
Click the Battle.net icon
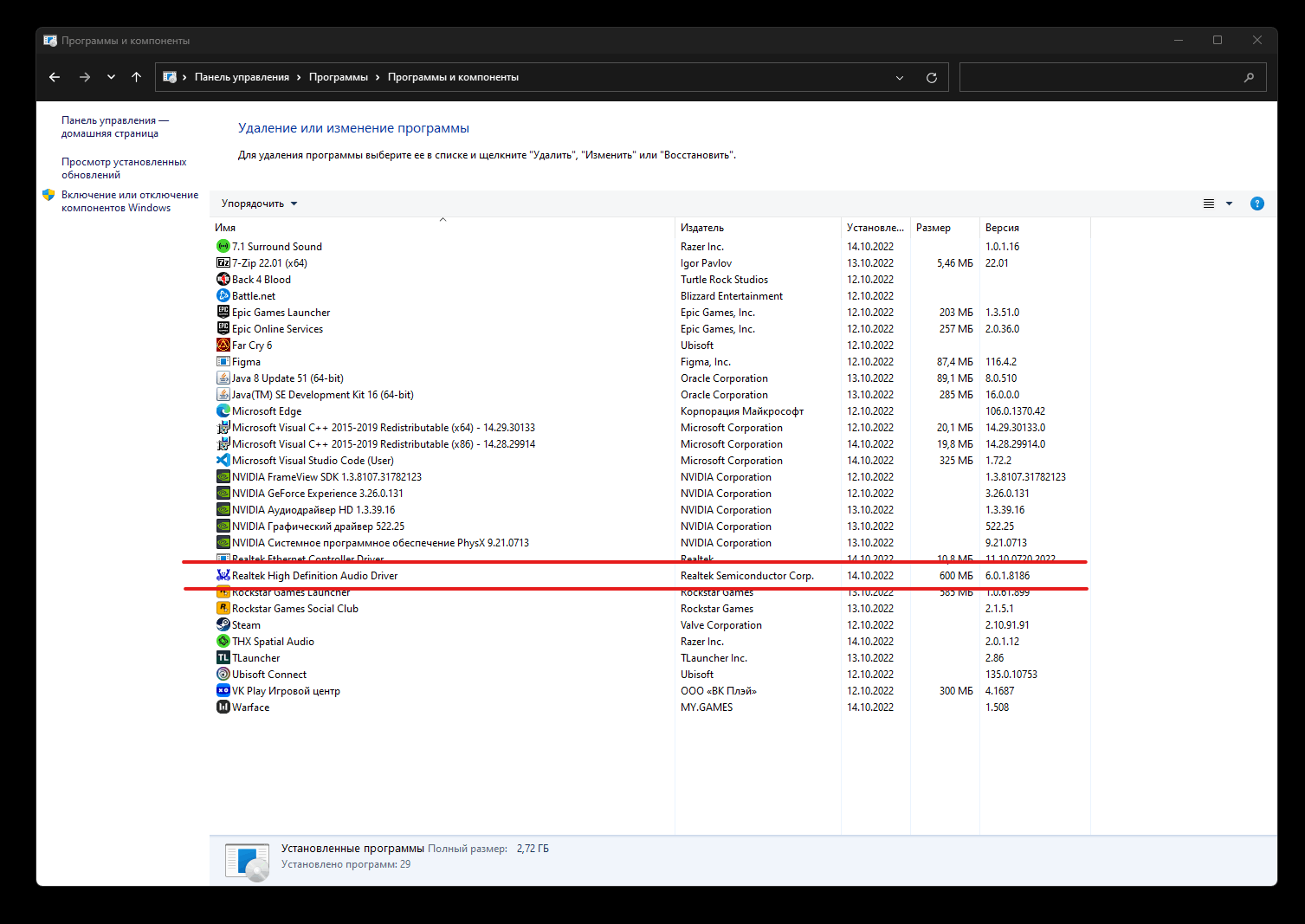coord(223,296)
